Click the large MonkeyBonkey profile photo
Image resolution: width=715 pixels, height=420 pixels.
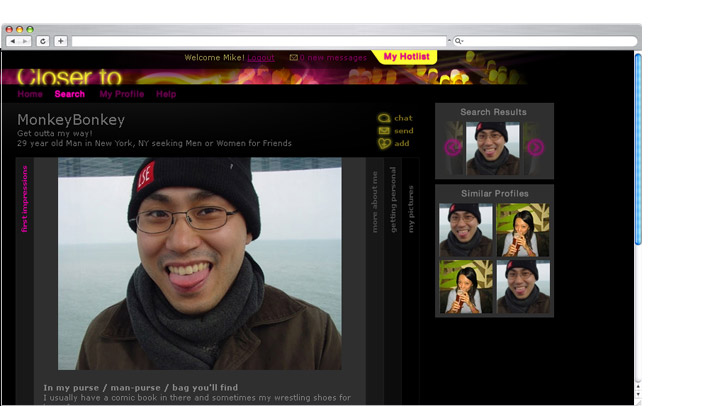pyautogui.click(x=200, y=264)
